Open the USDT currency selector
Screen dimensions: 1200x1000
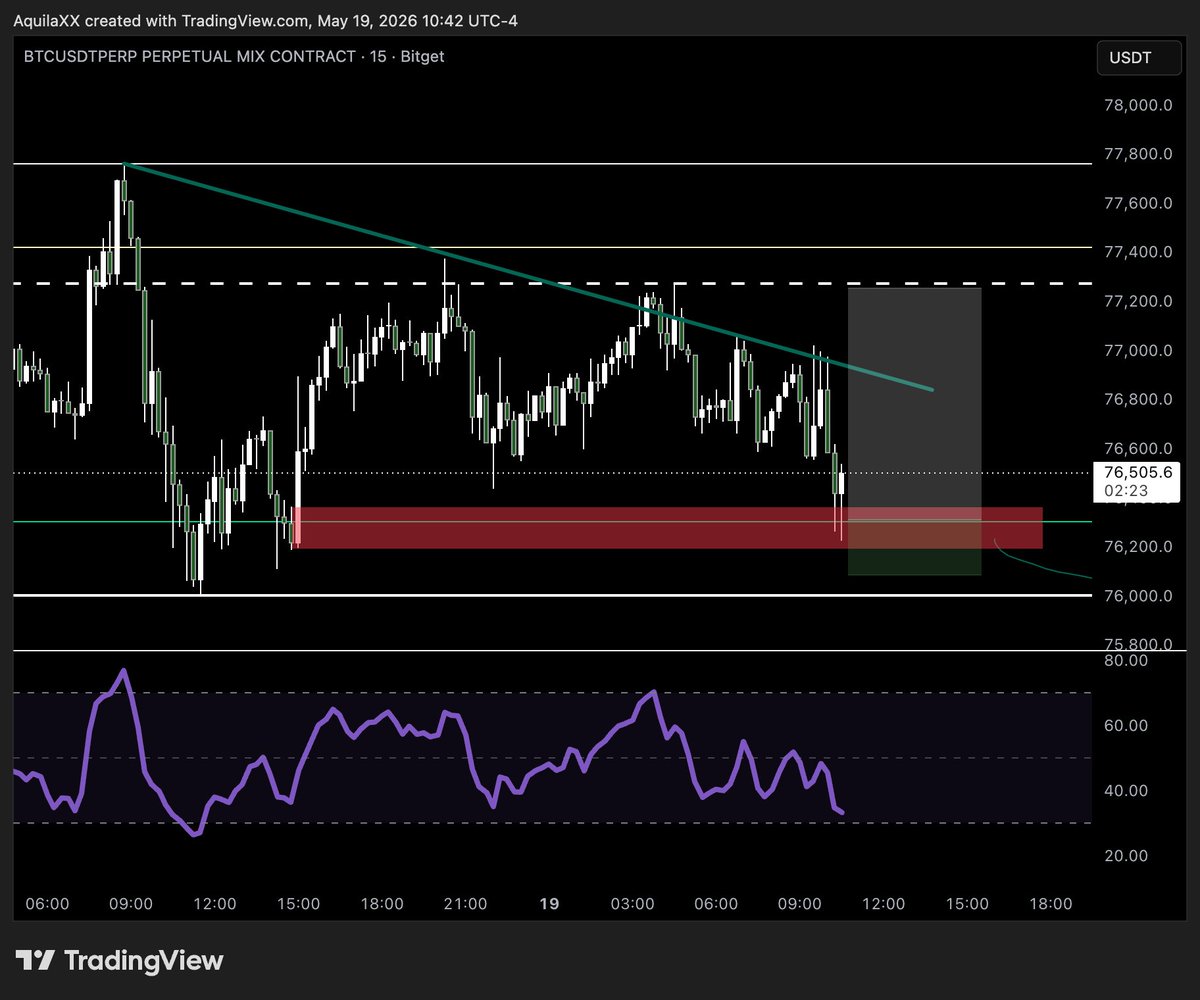pyautogui.click(x=1138, y=57)
